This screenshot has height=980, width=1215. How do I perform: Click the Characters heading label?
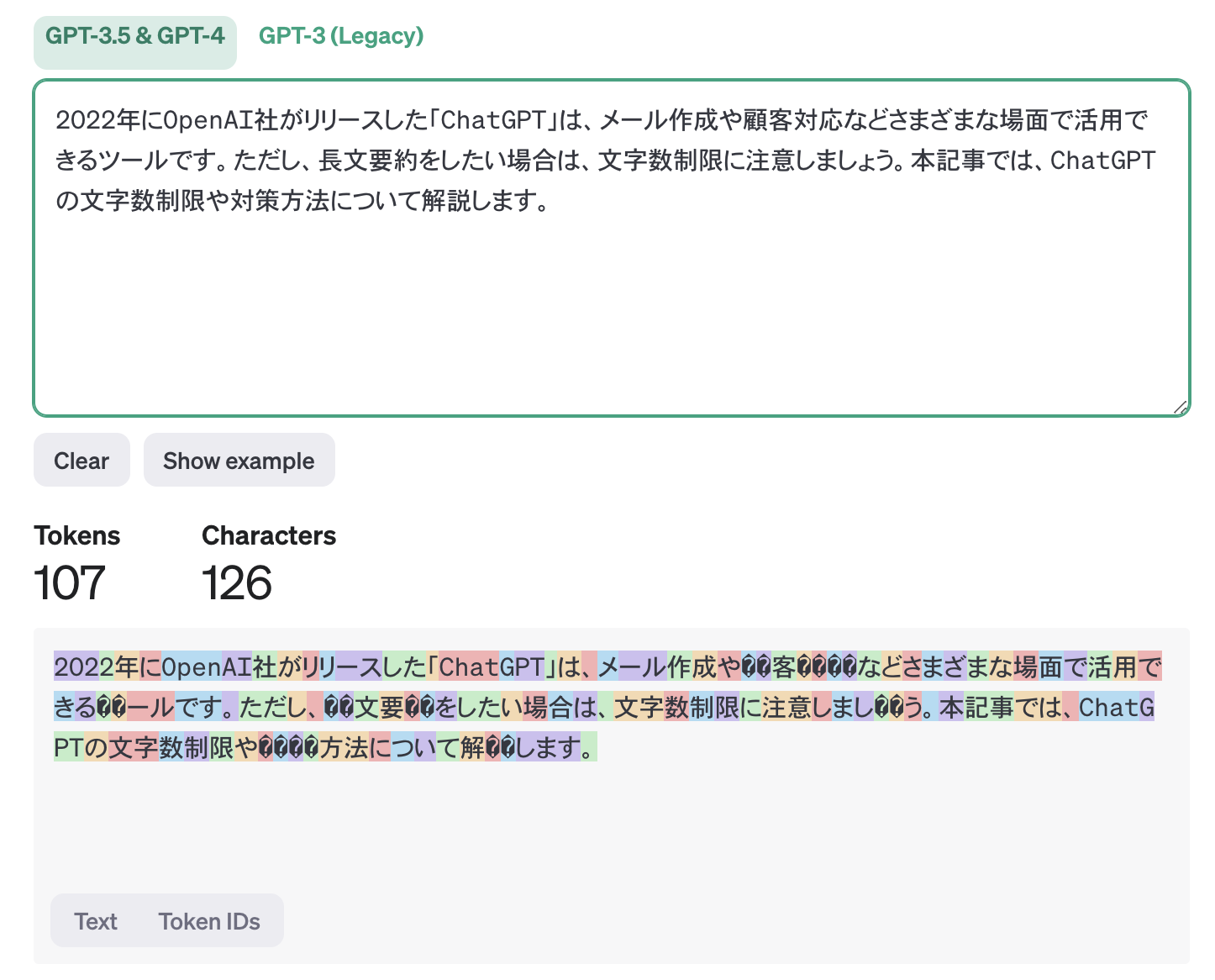tap(269, 535)
